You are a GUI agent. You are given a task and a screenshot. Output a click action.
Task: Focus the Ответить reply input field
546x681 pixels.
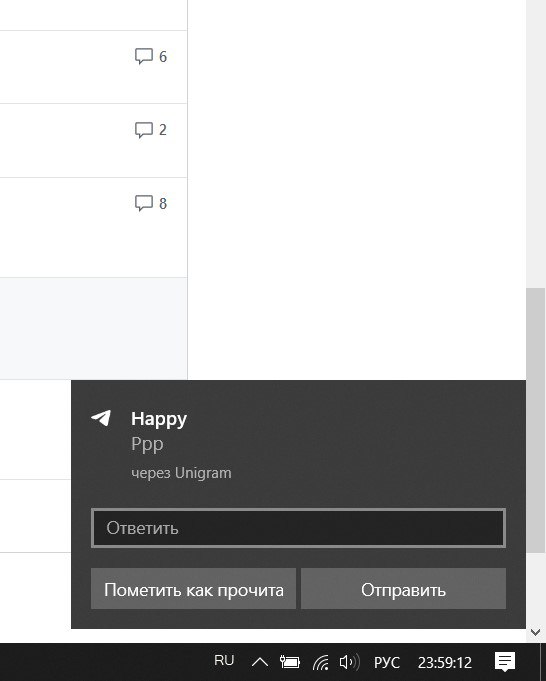(298, 528)
